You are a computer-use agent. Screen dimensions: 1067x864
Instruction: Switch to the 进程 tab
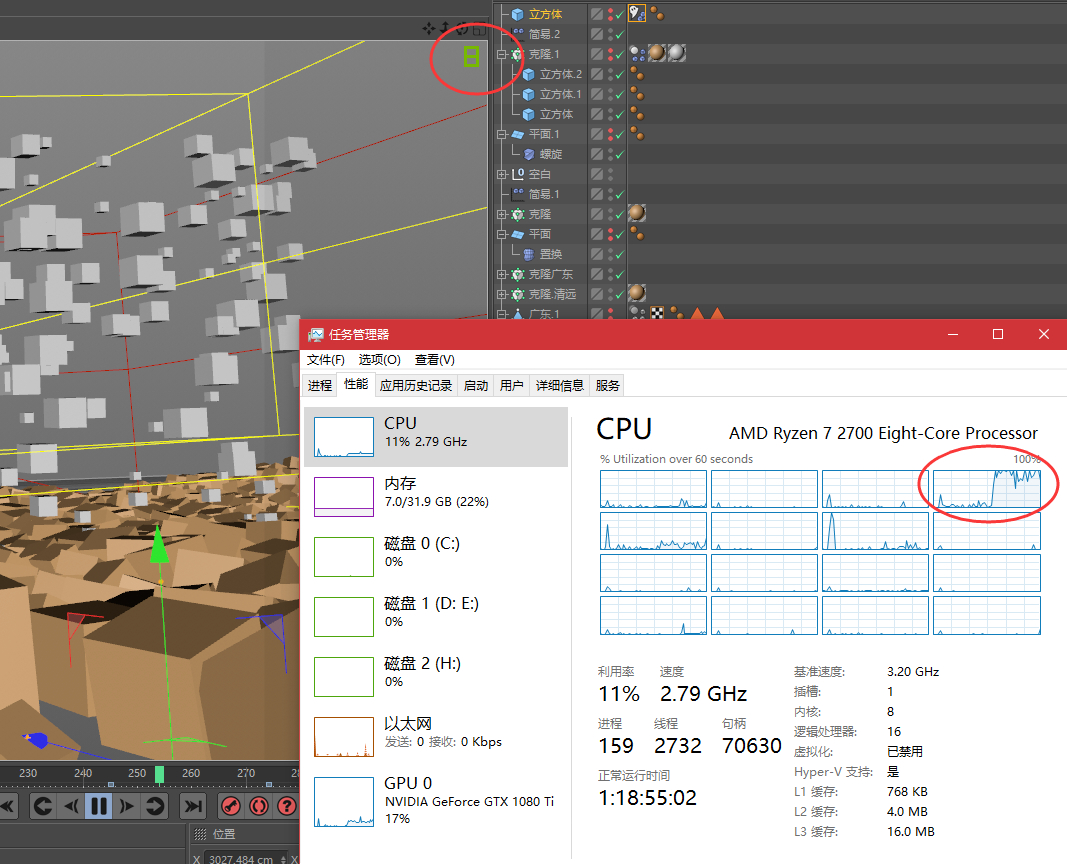click(320, 385)
